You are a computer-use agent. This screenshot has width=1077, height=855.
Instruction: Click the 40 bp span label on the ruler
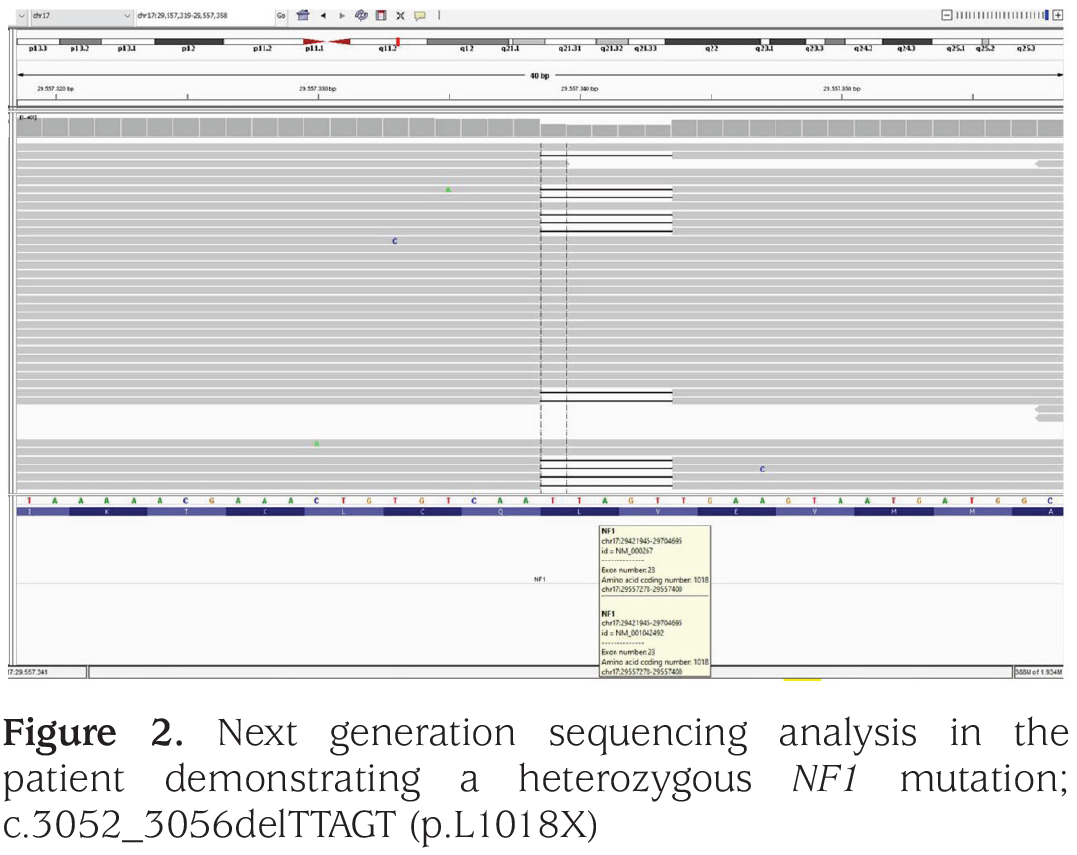pyautogui.click(x=540, y=76)
